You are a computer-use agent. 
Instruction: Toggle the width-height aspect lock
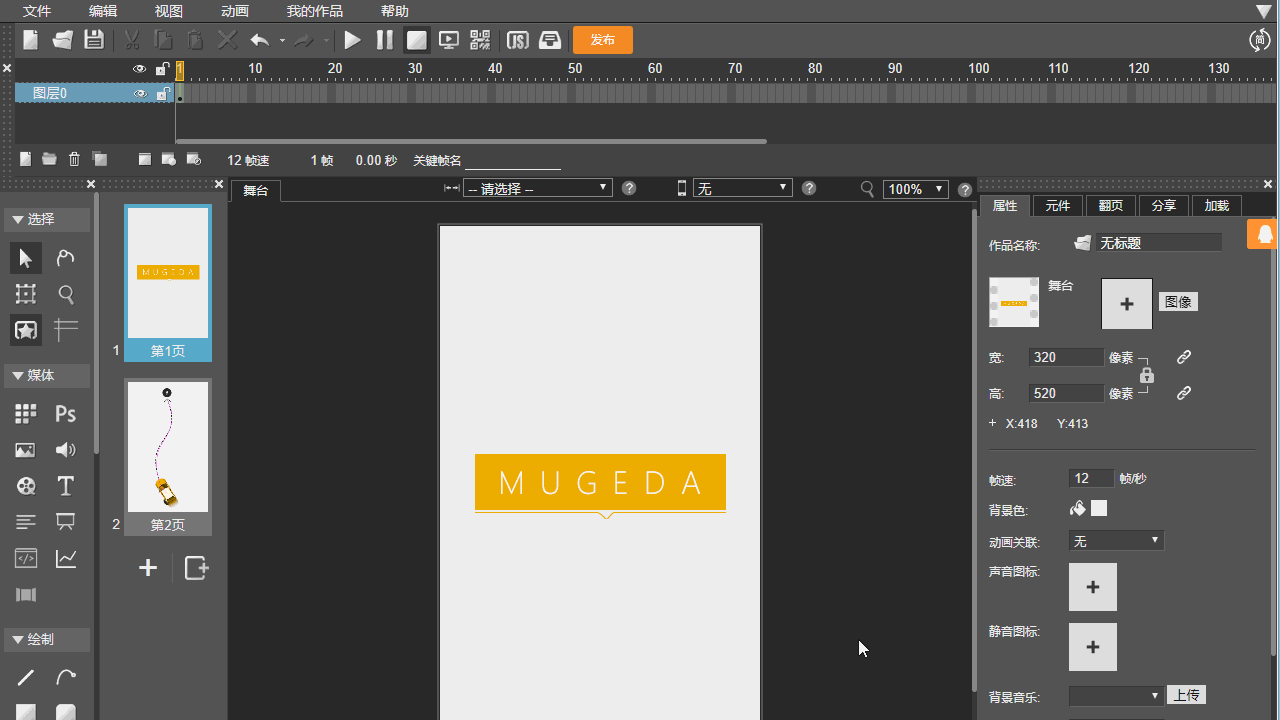[x=1147, y=375]
